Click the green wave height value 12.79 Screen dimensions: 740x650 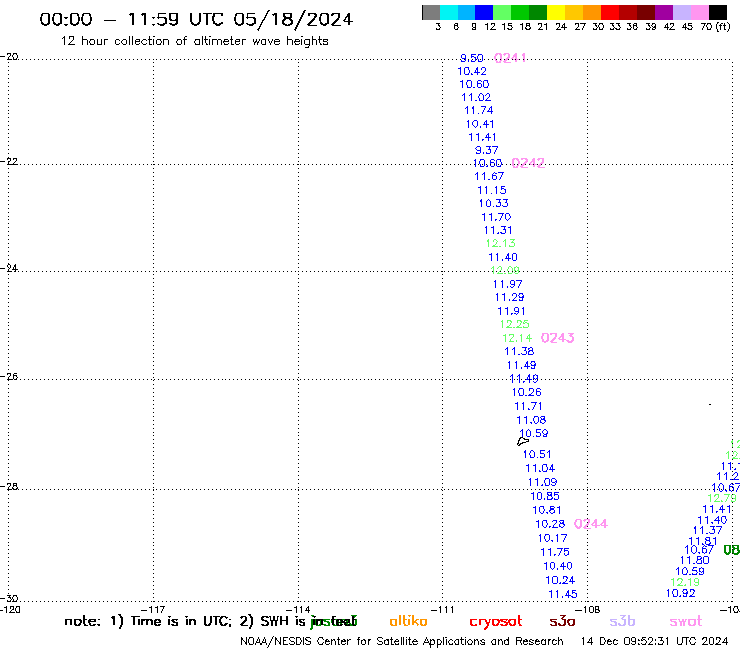[x=722, y=498]
